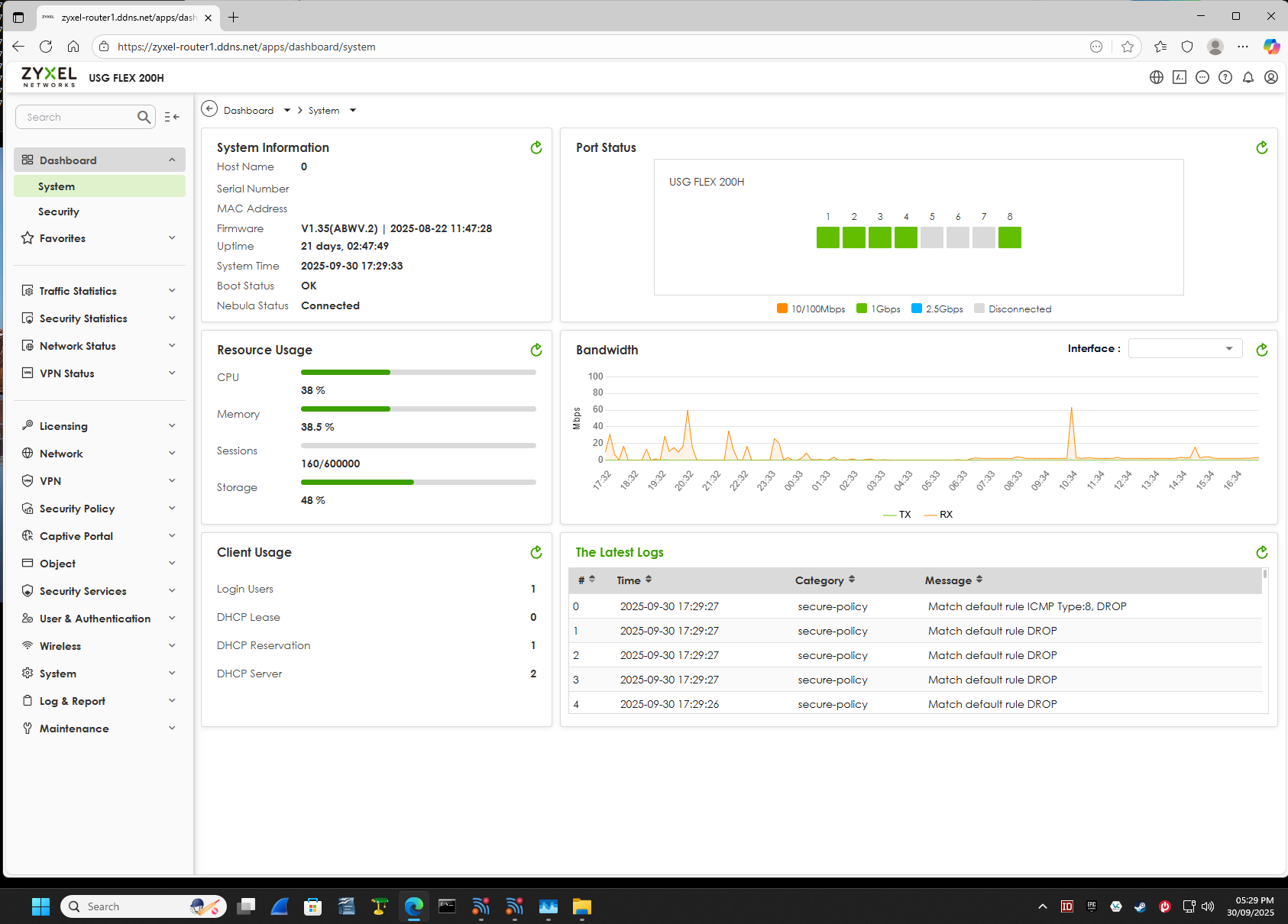
Task: Refresh the System Information panel
Action: point(536,147)
